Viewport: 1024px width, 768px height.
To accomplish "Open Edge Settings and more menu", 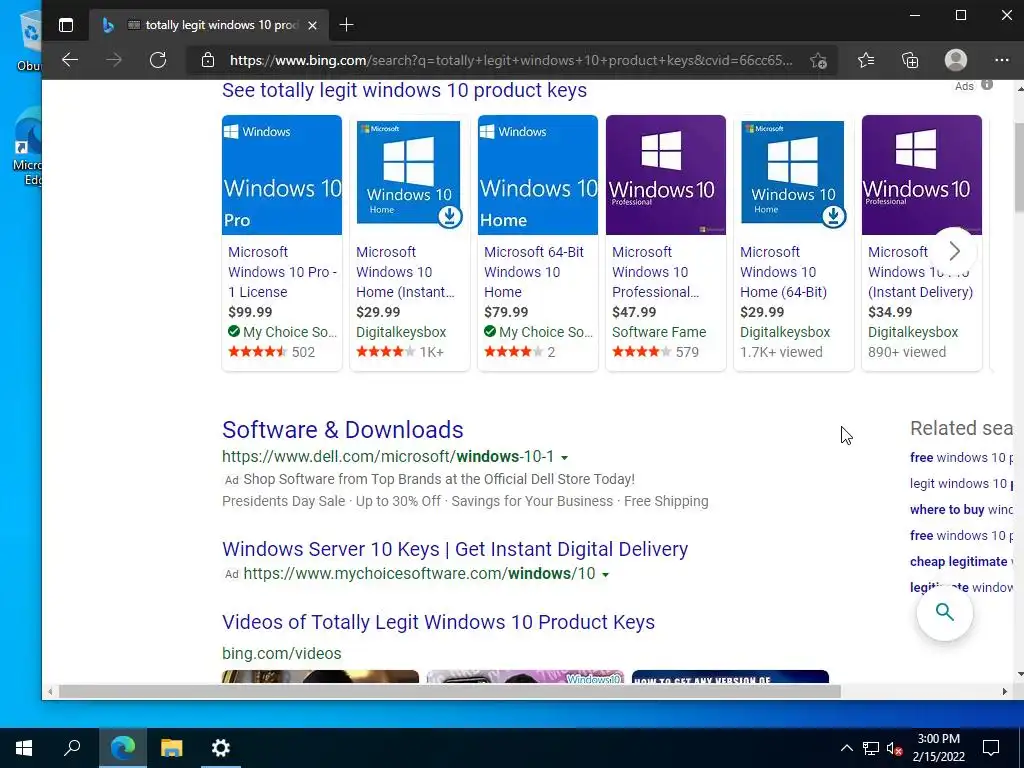I will (1002, 60).
